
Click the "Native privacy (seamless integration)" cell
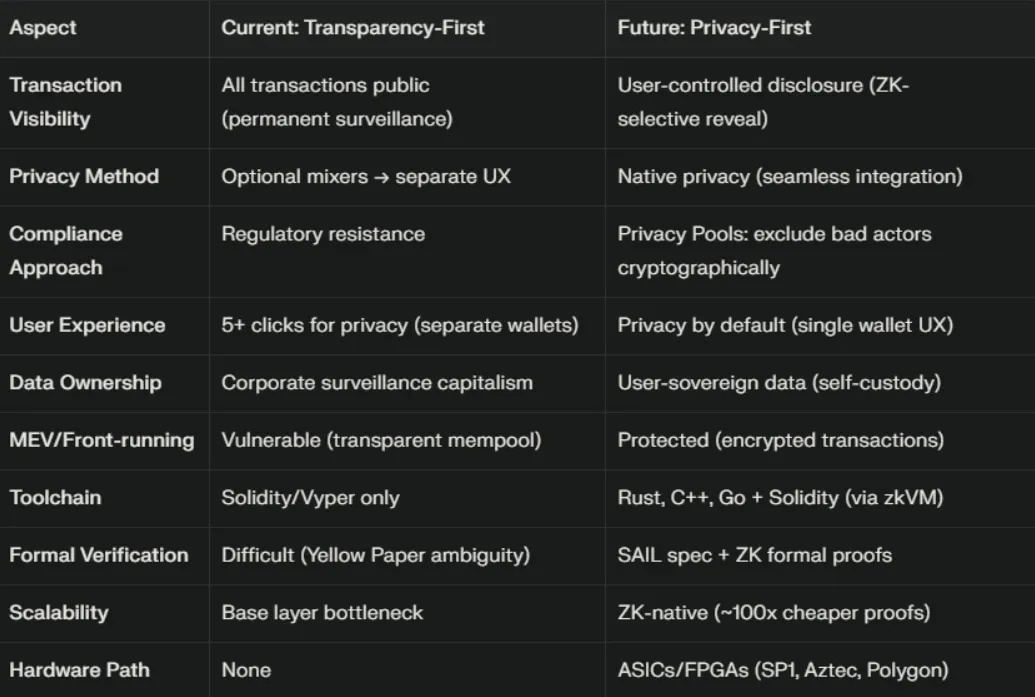click(x=789, y=177)
